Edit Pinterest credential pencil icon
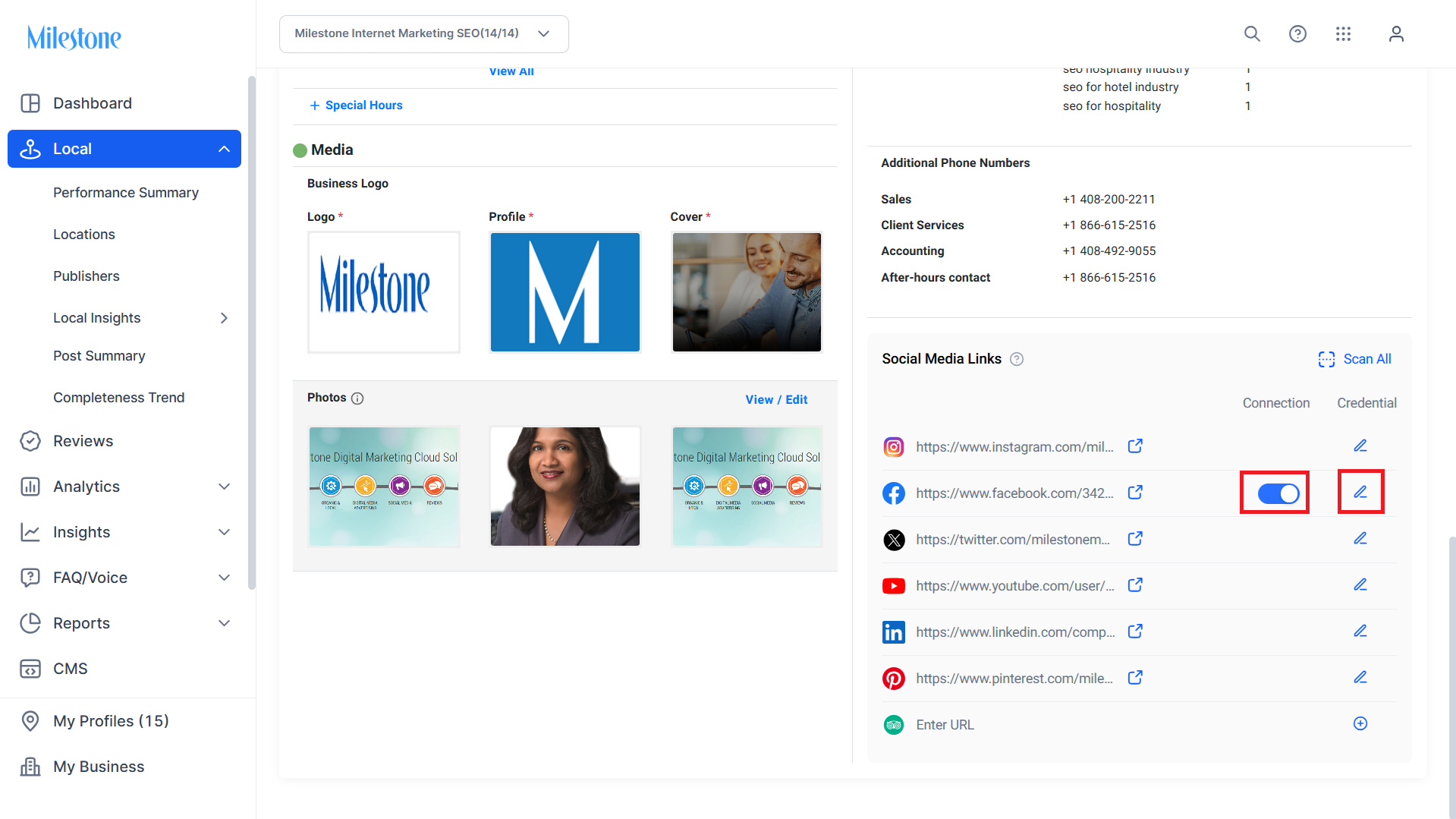The height and width of the screenshot is (819, 1456). (x=1360, y=677)
